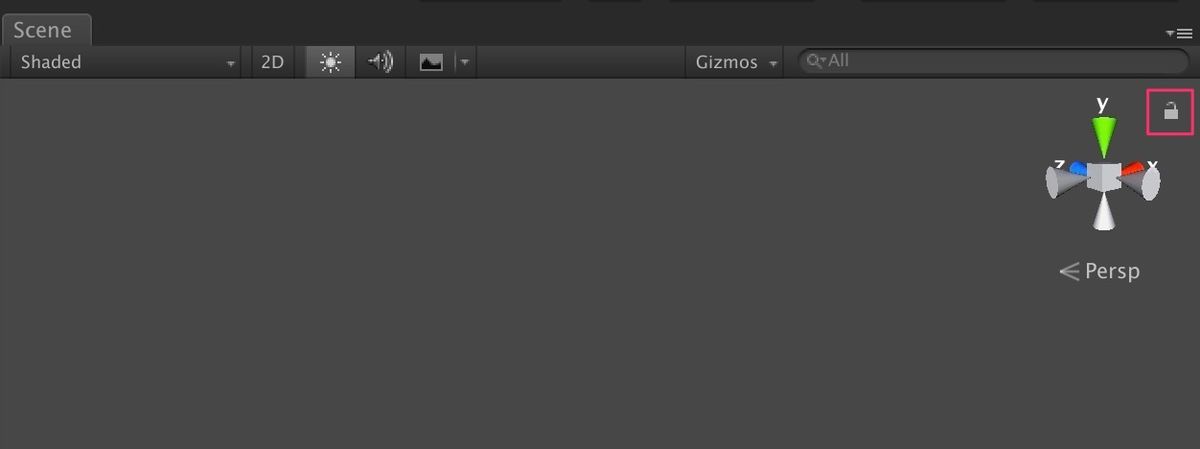Click the rotation lock padlock icon
Screen dimensions: 1200x449
pyautogui.click(x=1171, y=111)
